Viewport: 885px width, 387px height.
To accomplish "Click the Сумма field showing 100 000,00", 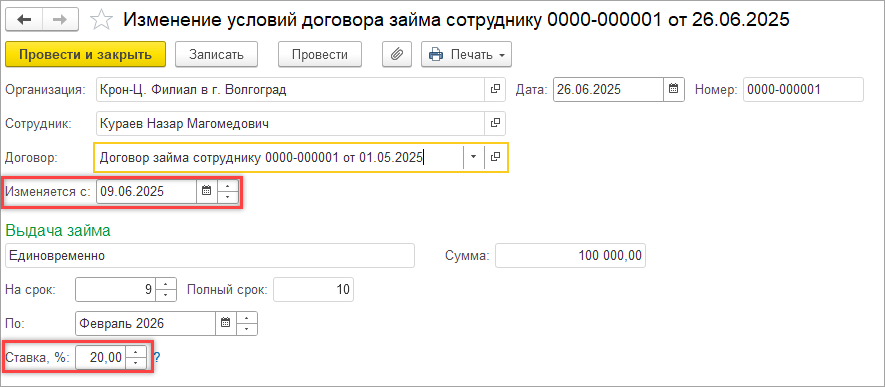I will (x=571, y=256).
